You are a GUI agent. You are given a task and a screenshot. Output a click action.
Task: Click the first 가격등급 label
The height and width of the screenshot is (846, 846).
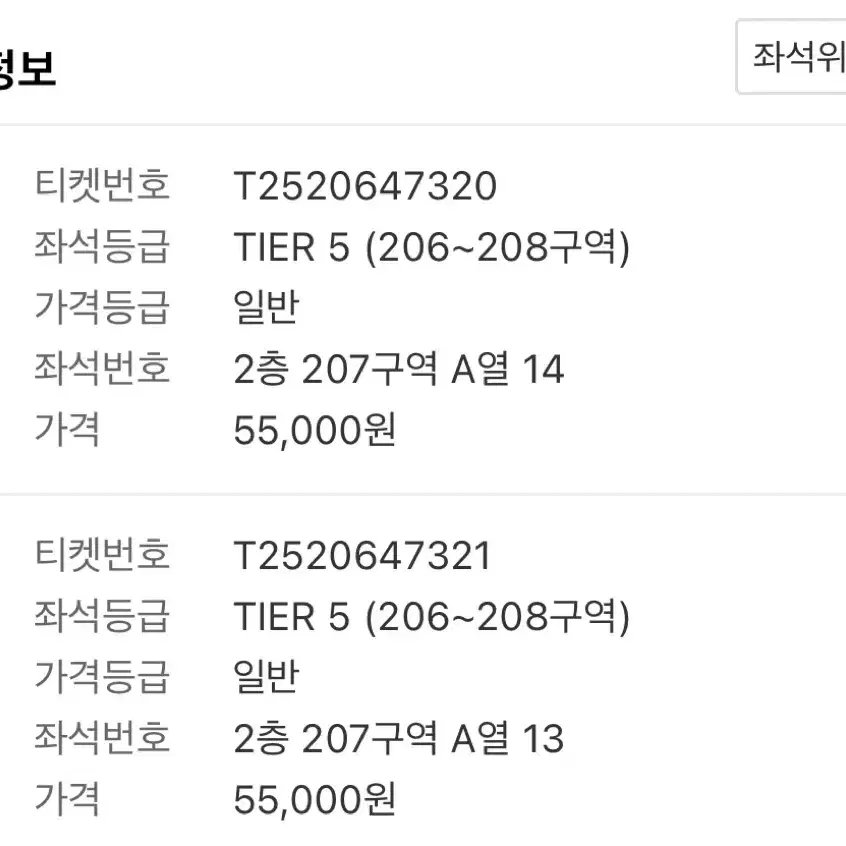coord(103,307)
